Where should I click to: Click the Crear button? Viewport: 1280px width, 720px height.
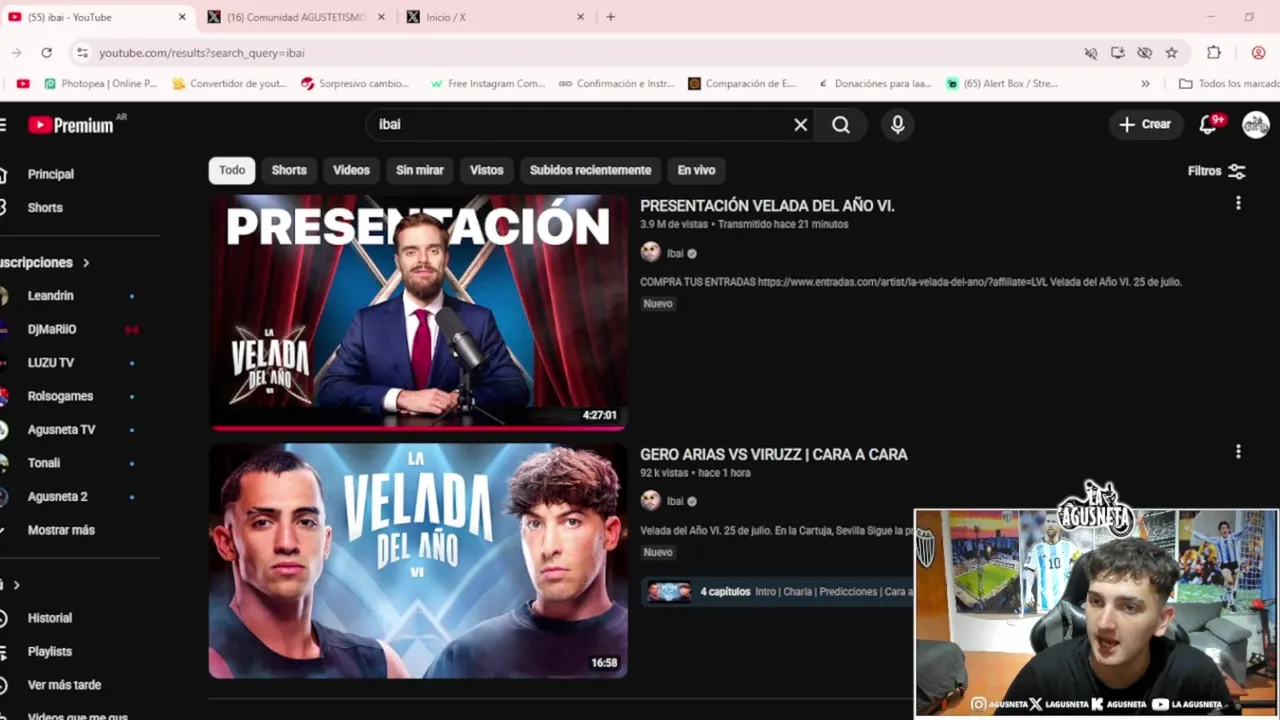(x=1145, y=125)
